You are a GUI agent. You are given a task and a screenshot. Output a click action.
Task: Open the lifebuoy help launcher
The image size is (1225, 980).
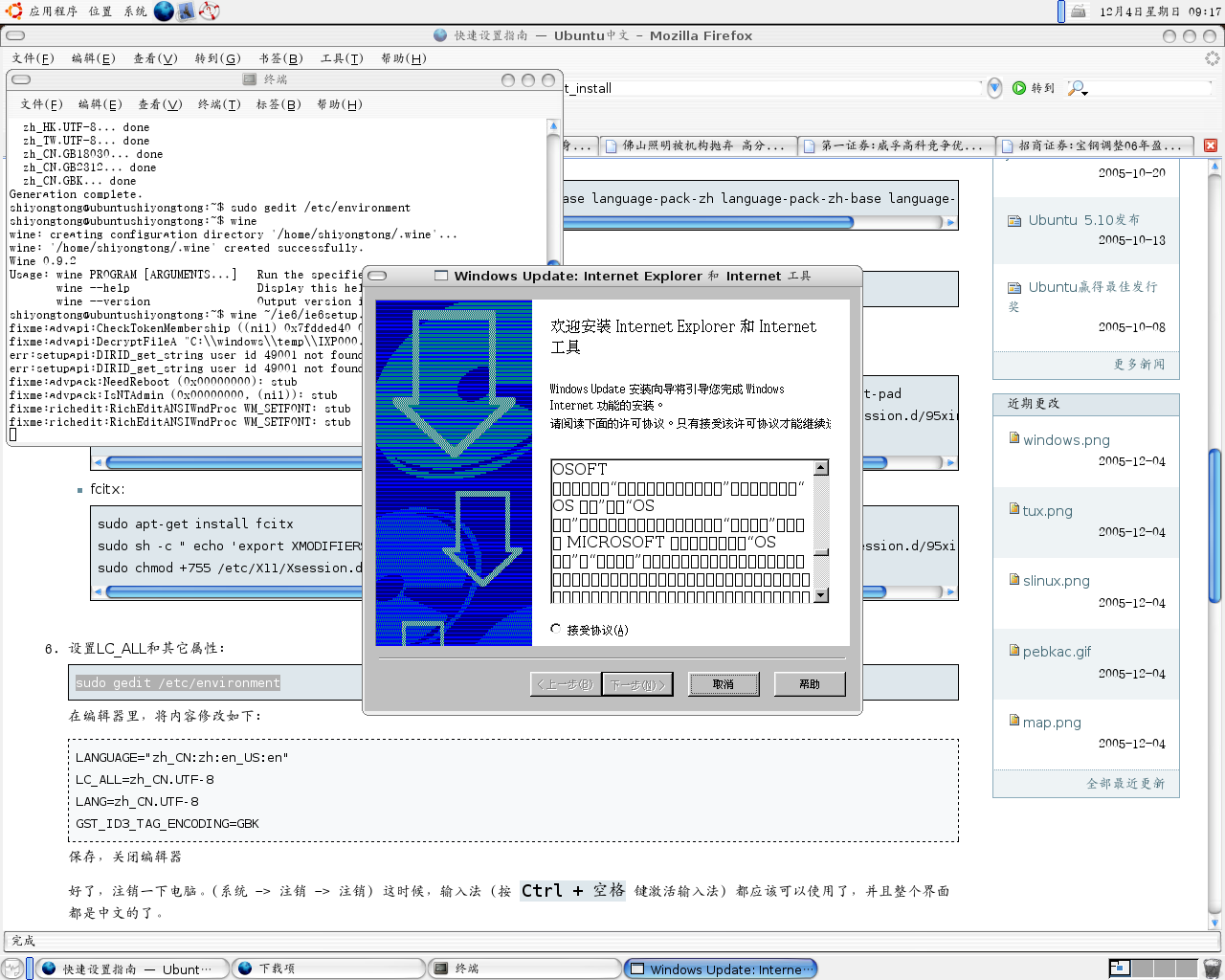(210, 11)
